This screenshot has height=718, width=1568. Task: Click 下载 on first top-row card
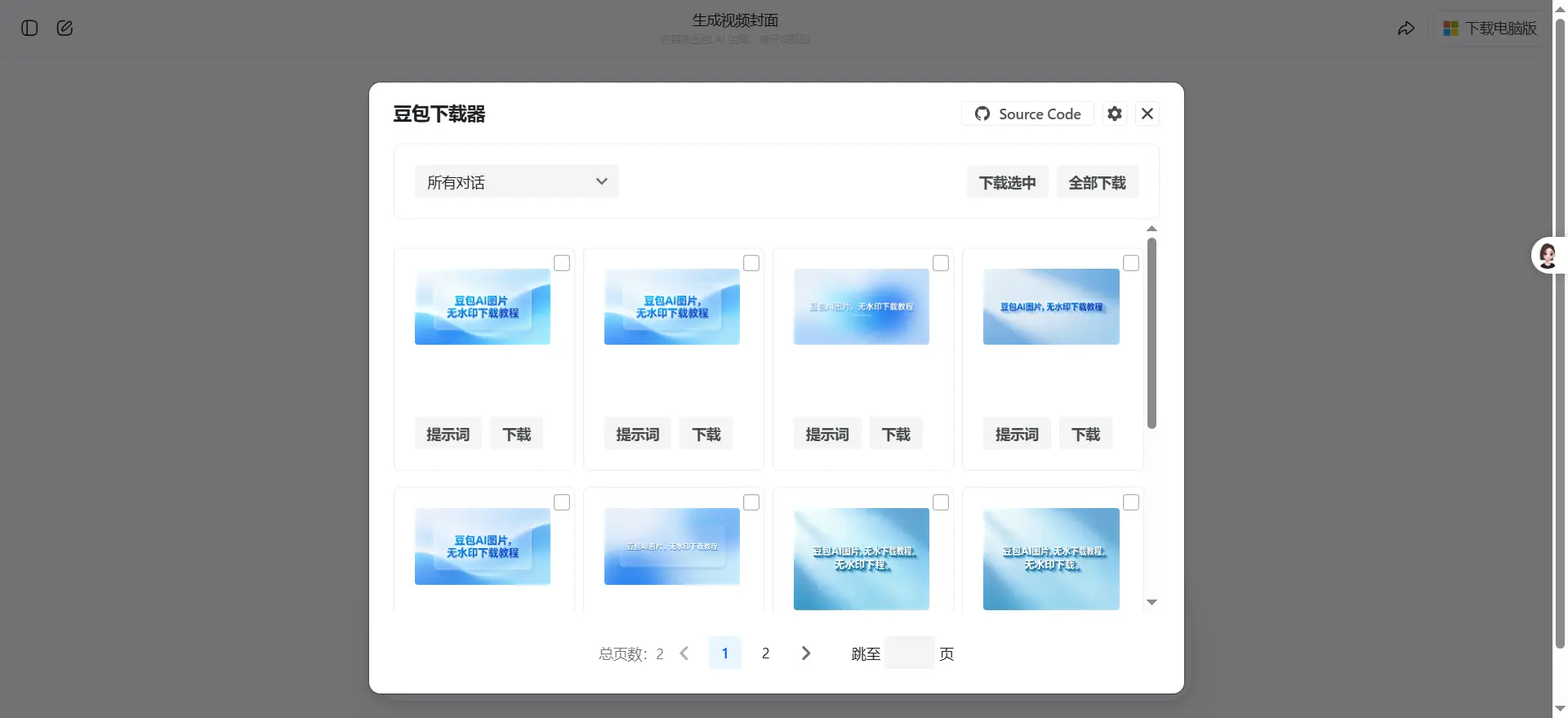516,434
